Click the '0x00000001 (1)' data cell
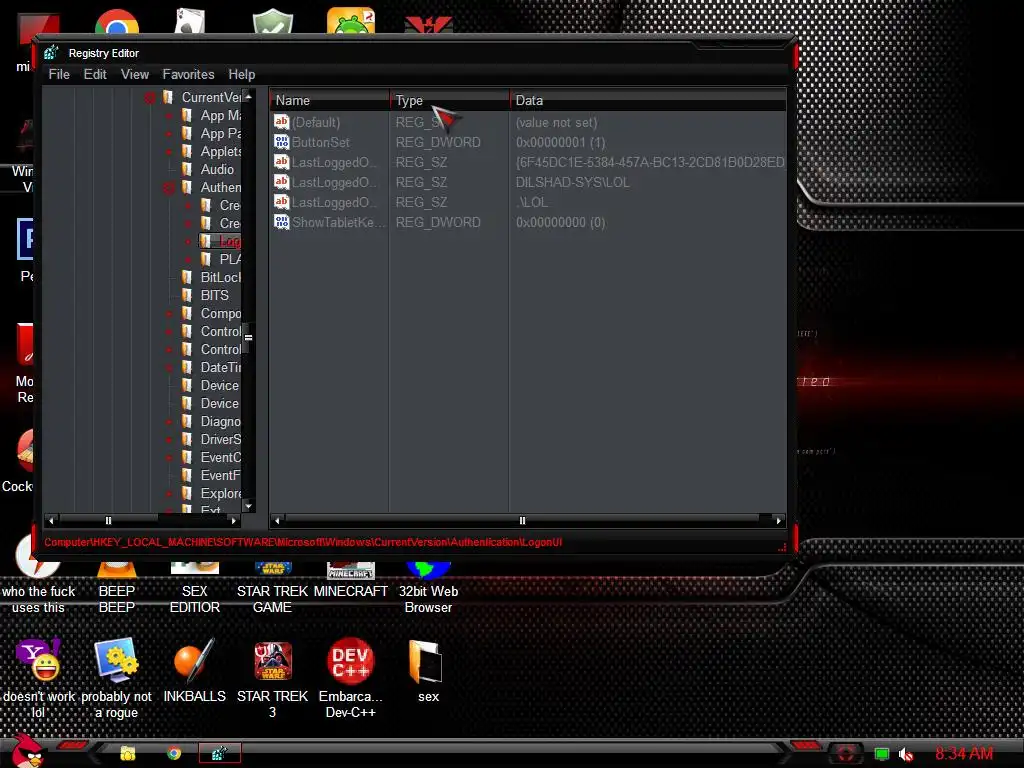 [x=560, y=142]
